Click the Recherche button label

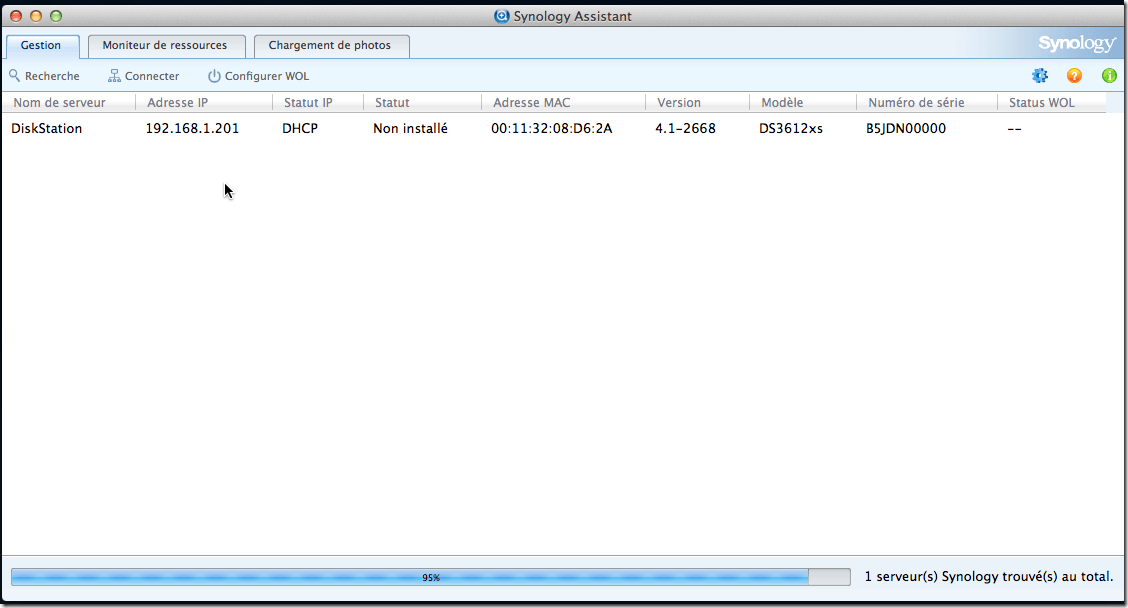[x=52, y=76]
